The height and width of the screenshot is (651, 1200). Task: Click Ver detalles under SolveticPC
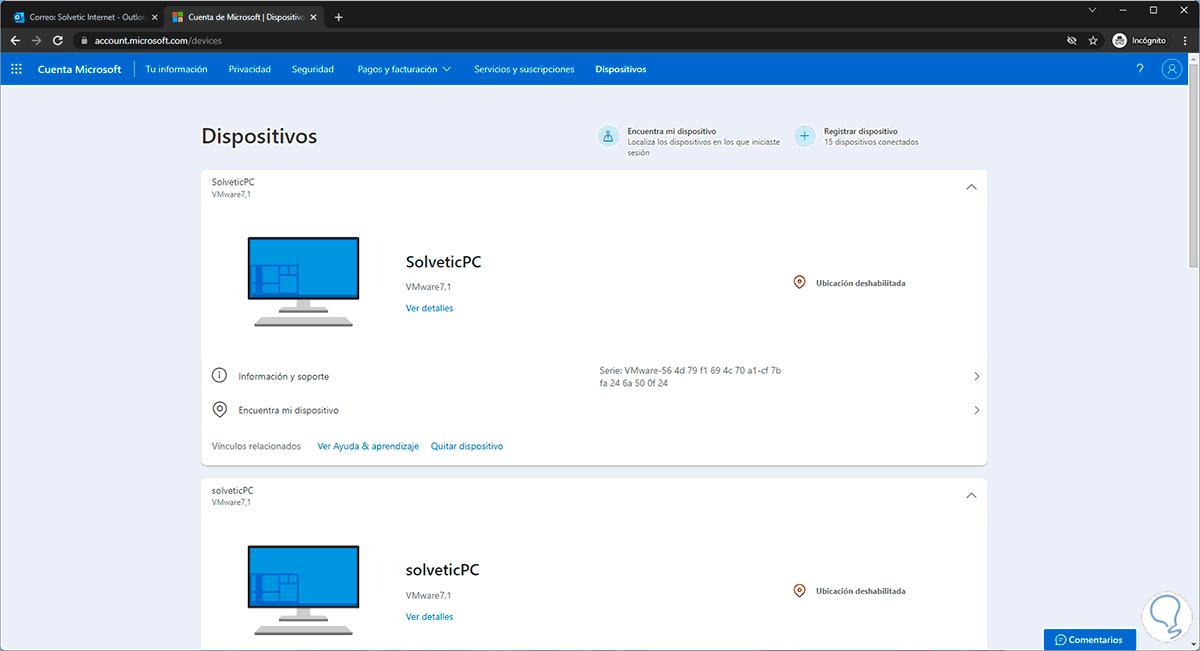pyautogui.click(x=429, y=308)
